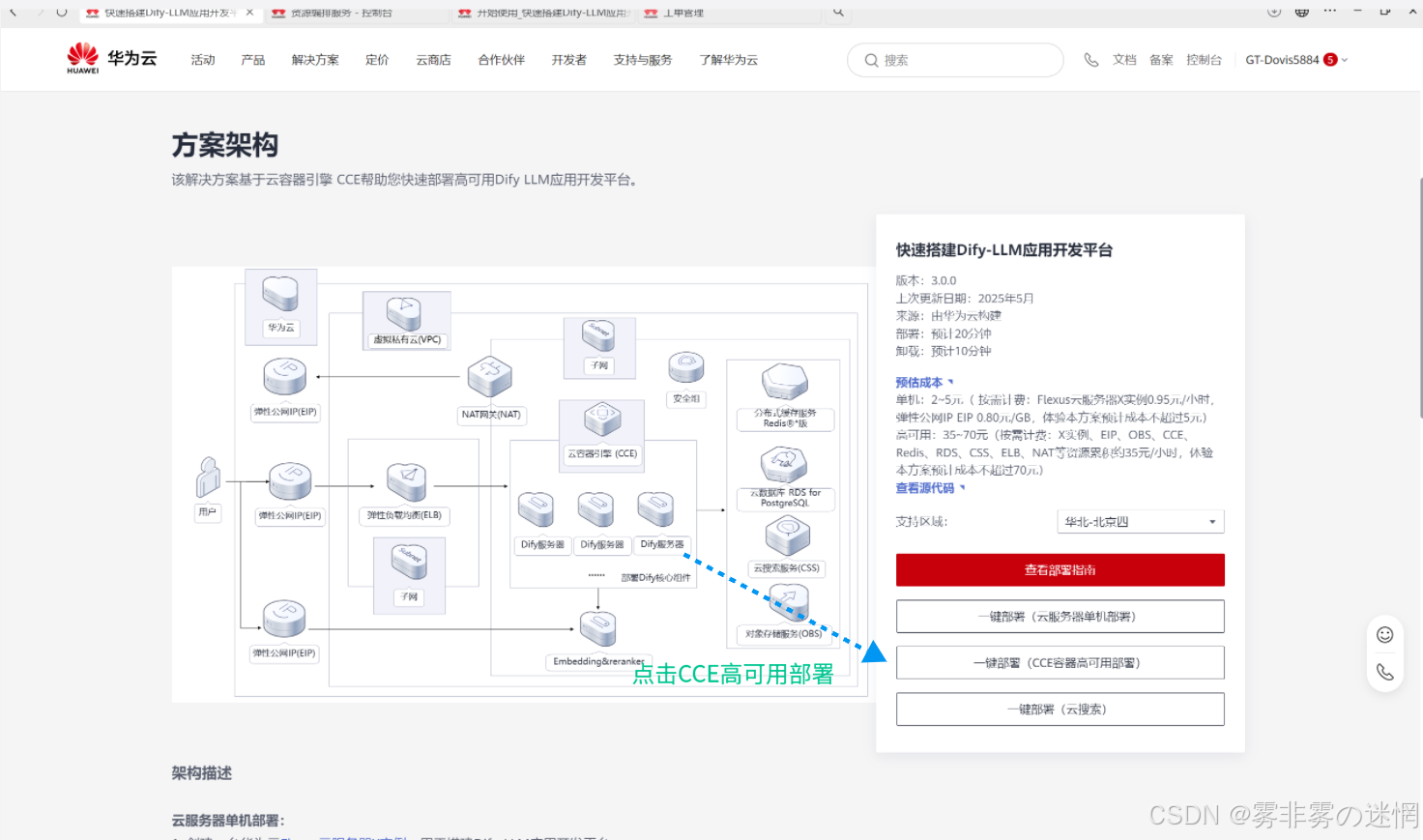The width and height of the screenshot is (1423, 840).
Task: Click the NAT网关(NAT) icon in the diagram
Action: click(x=490, y=377)
